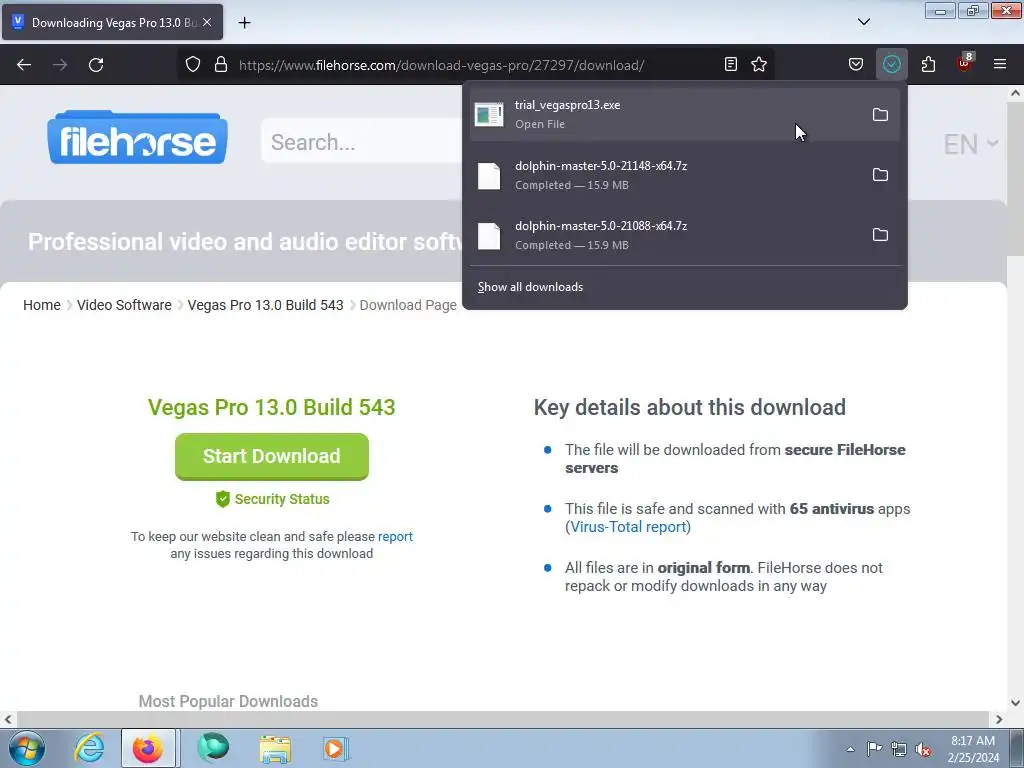Open a new browser tab

pos(244,23)
